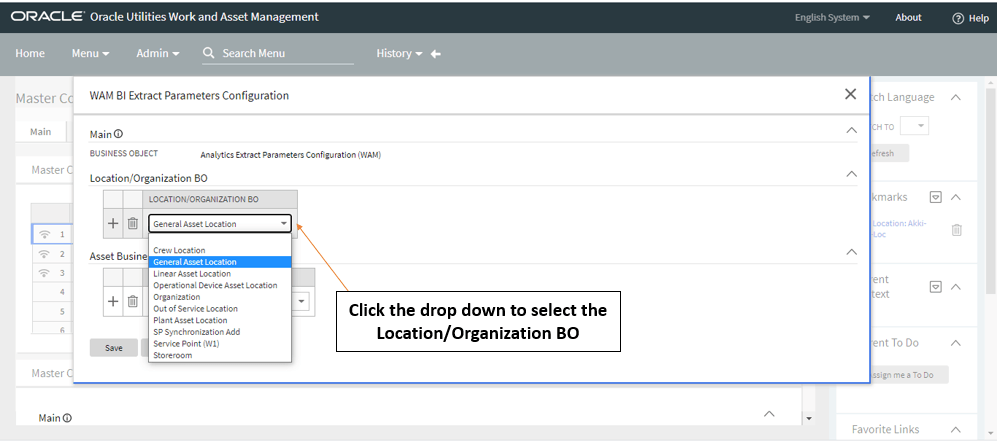Open the Menu dropdown

[90, 53]
